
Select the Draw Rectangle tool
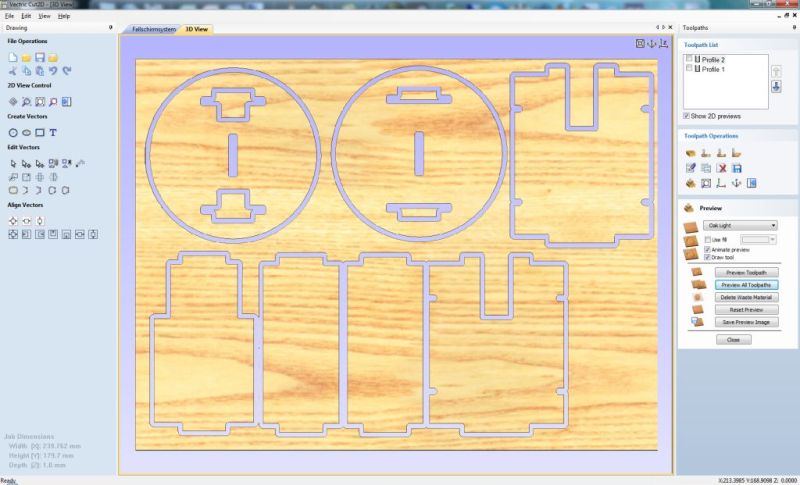(39, 132)
